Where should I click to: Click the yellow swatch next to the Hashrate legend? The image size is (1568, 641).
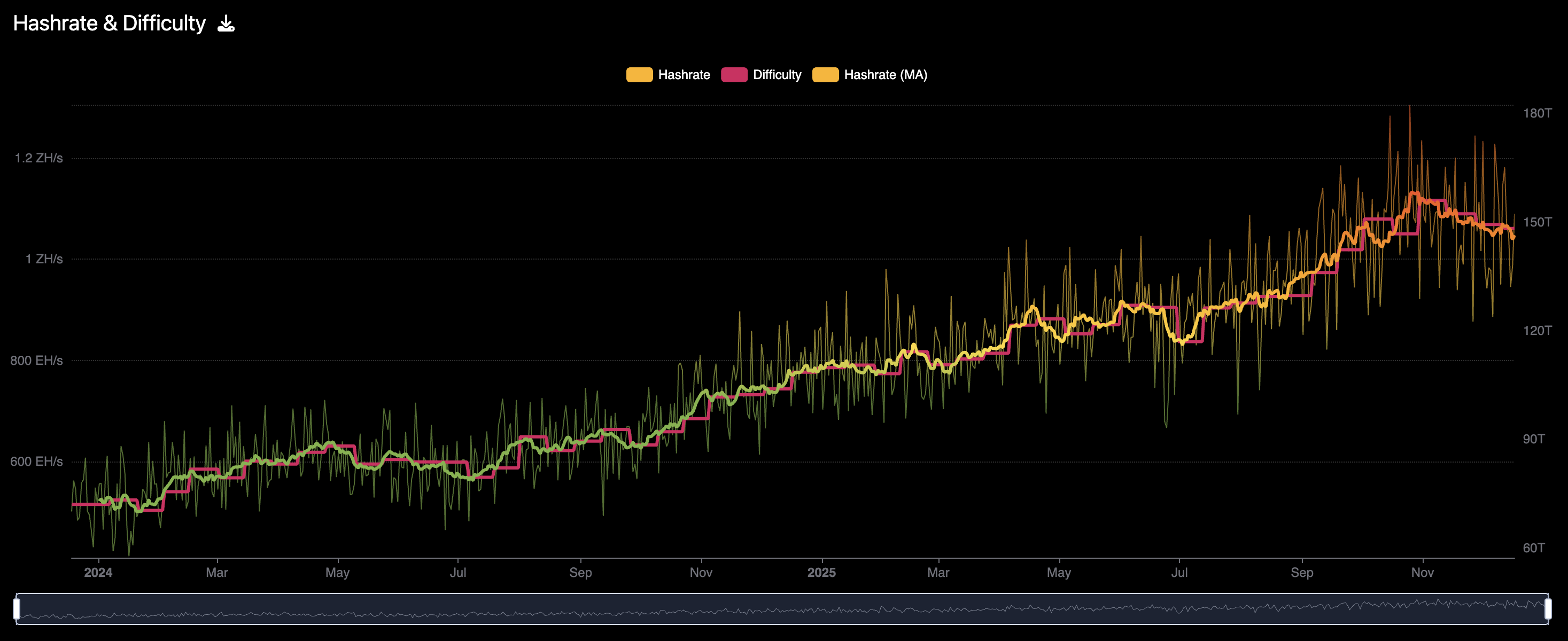639,75
